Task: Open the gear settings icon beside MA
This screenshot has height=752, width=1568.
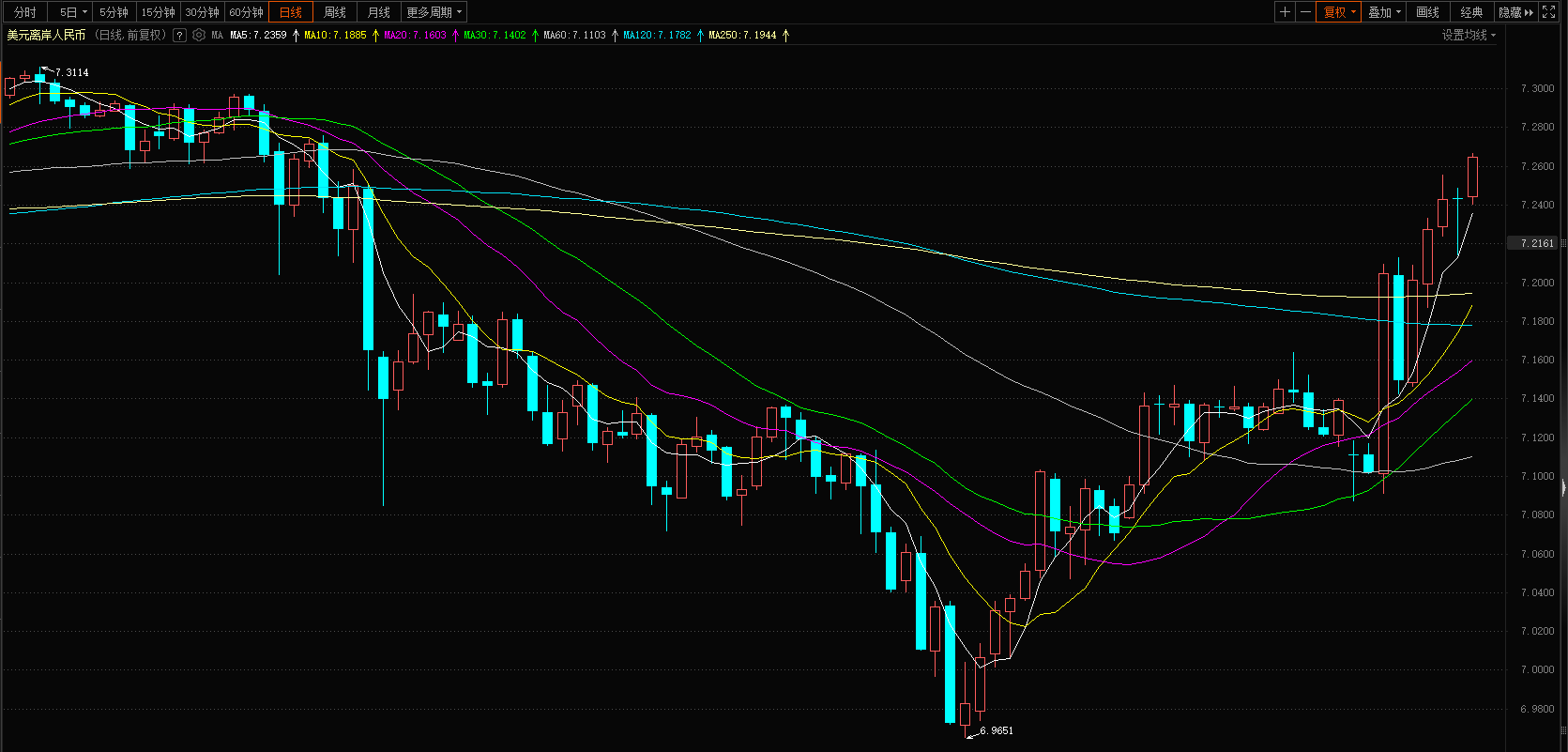Action: coord(198,35)
